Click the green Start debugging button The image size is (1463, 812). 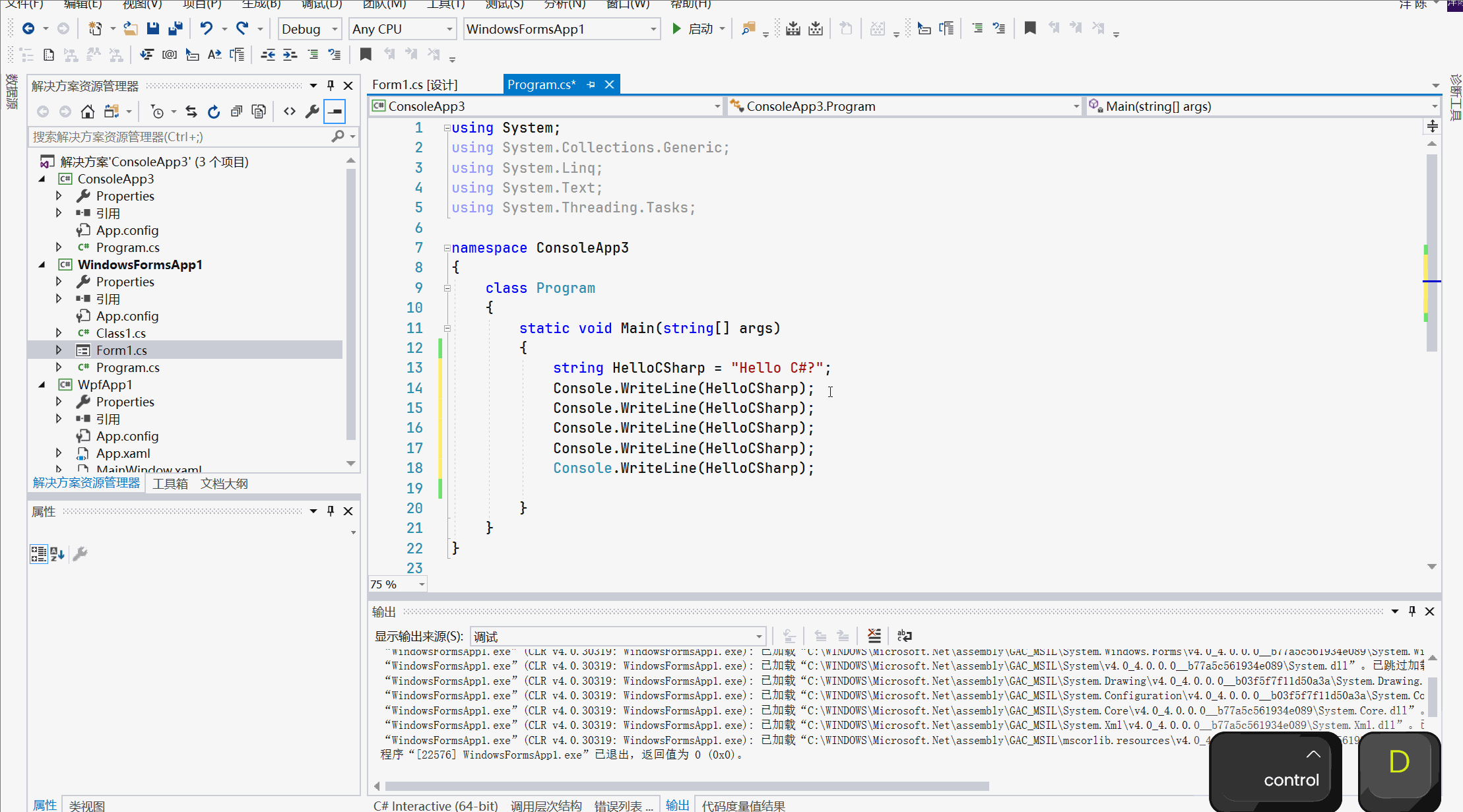(676, 28)
